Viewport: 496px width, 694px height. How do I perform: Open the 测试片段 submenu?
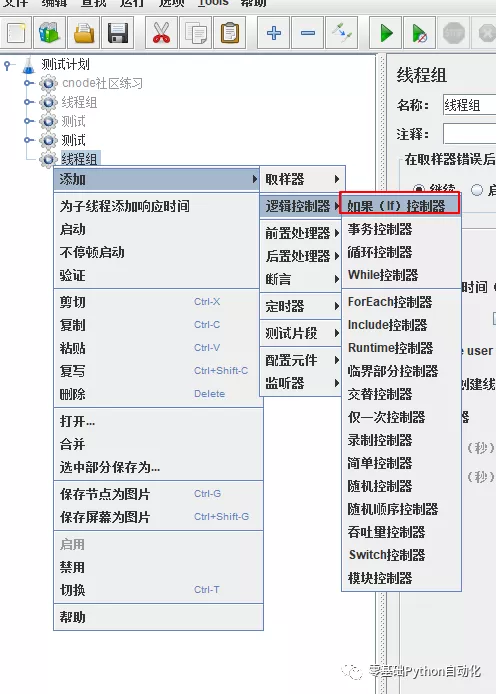click(300, 333)
